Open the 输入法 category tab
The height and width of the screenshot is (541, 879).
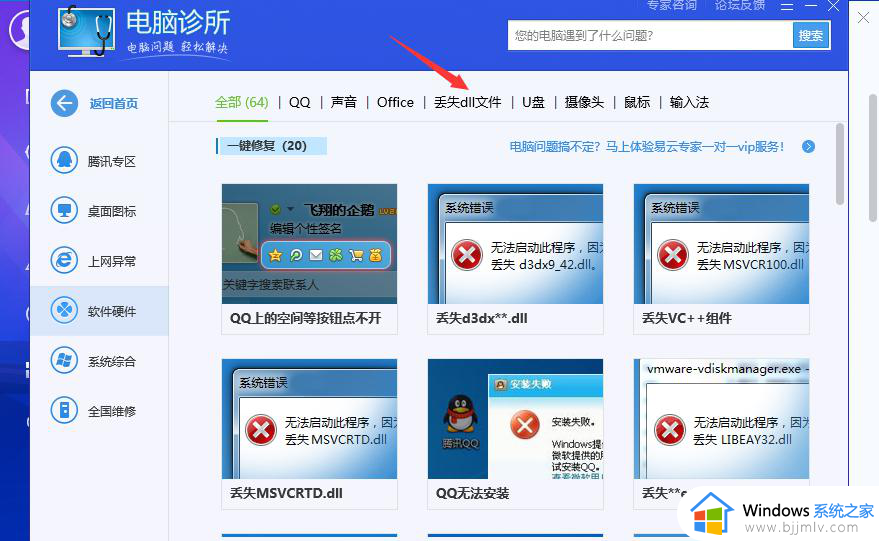tap(689, 103)
